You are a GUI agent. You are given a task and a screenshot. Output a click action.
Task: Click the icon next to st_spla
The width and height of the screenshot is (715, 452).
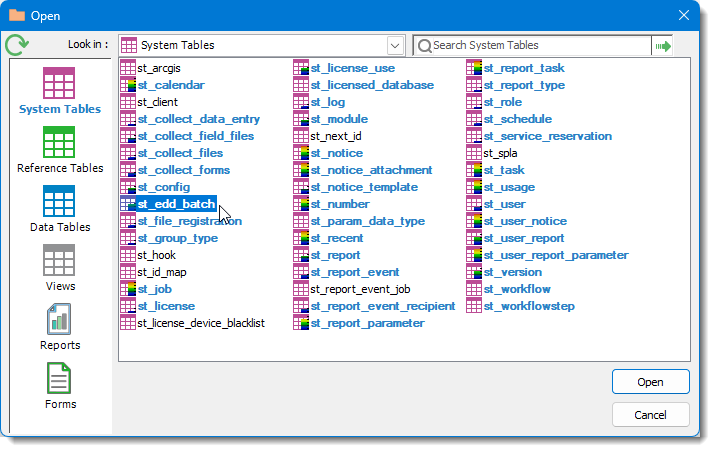pyautogui.click(x=474, y=153)
